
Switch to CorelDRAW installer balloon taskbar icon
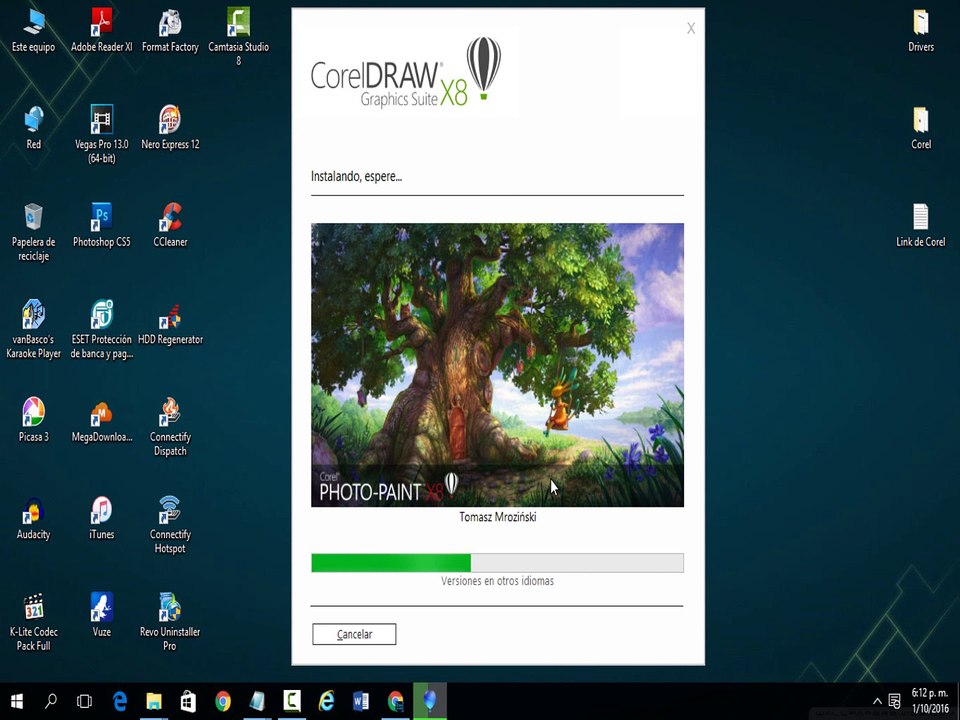point(430,701)
